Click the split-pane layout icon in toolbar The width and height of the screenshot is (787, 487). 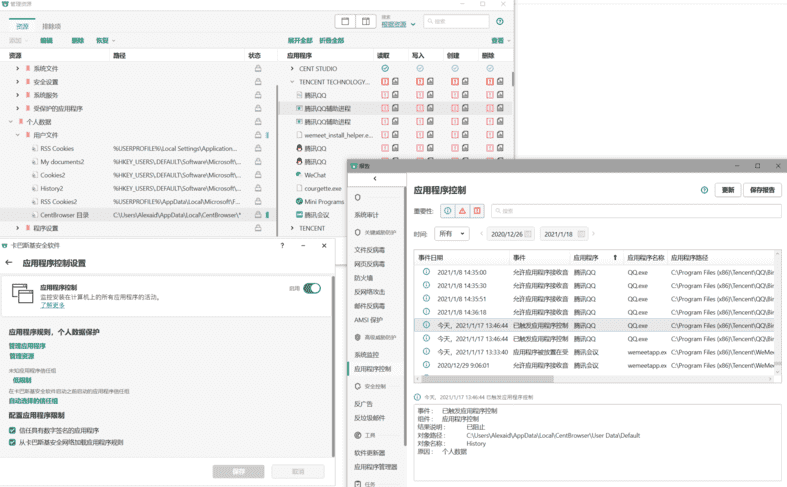[x=366, y=22]
